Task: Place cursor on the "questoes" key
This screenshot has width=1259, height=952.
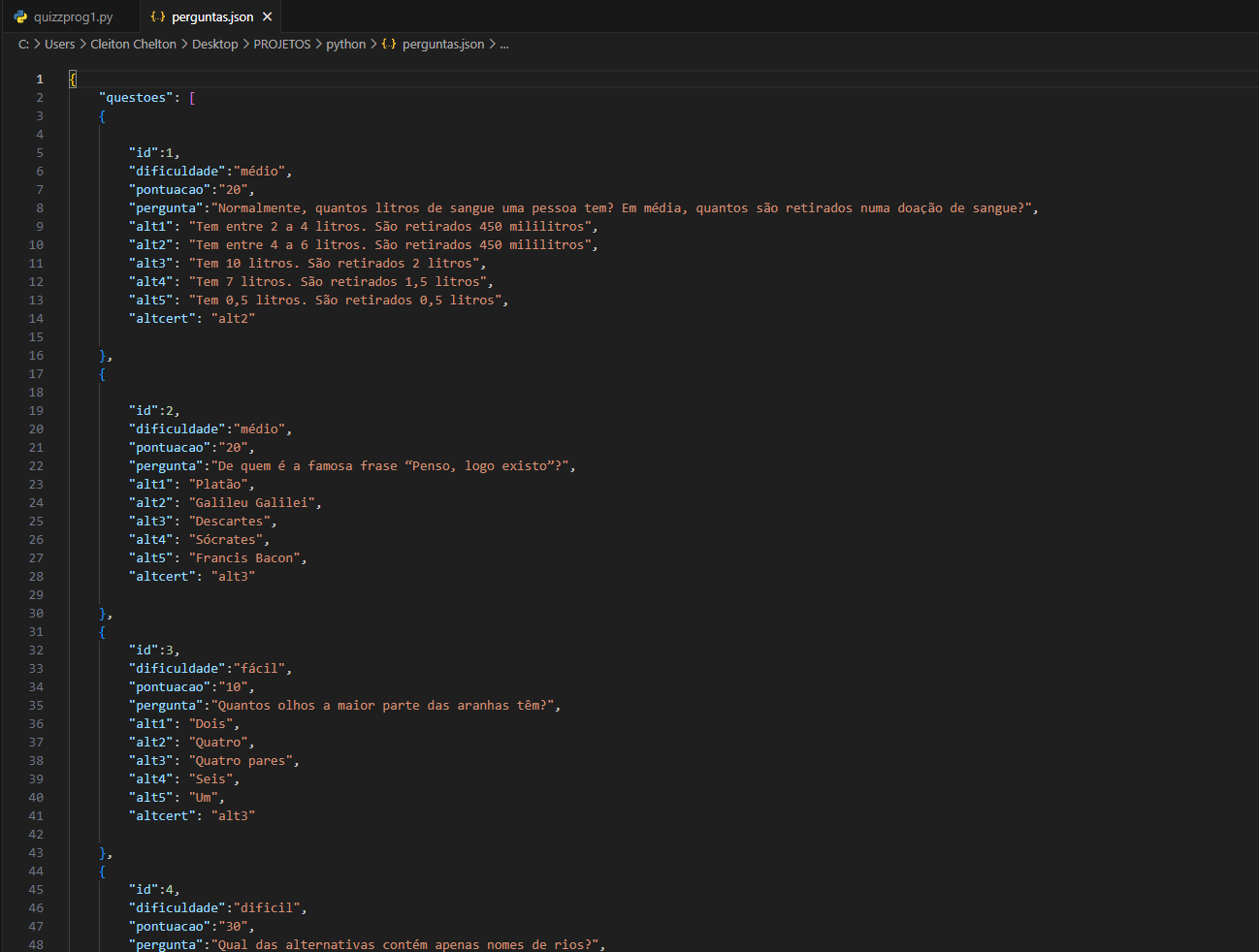Action: click(x=136, y=98)
